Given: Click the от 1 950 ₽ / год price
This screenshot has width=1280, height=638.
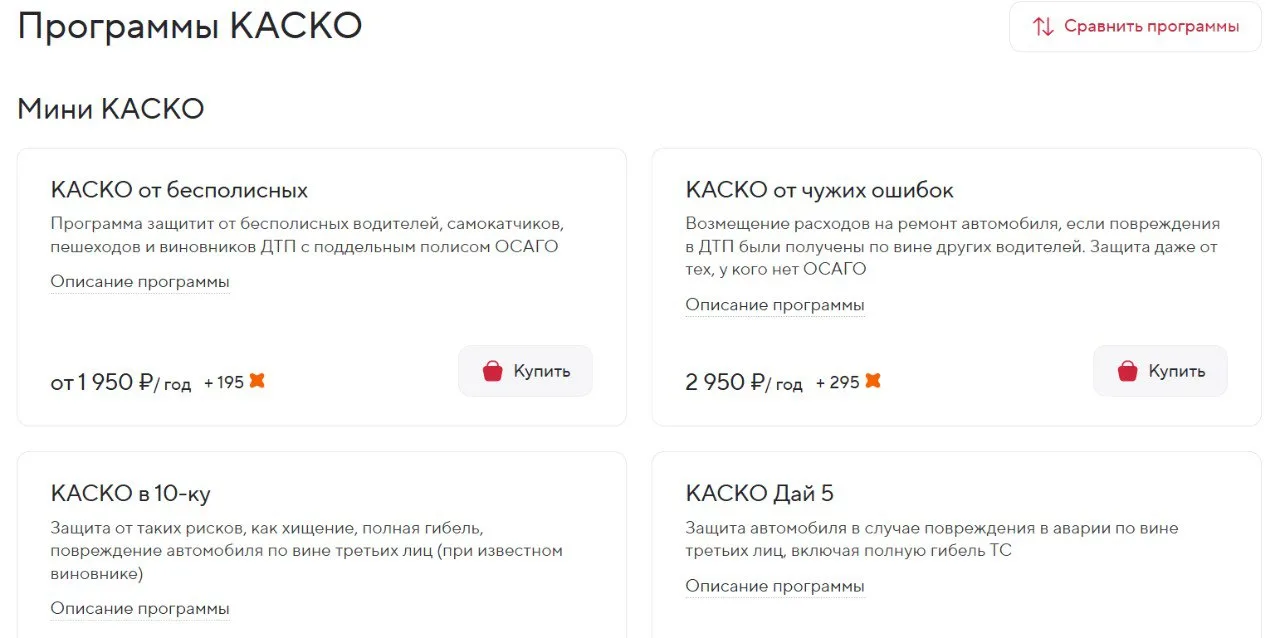Looking at the screenshot, I should pos(120,382).
